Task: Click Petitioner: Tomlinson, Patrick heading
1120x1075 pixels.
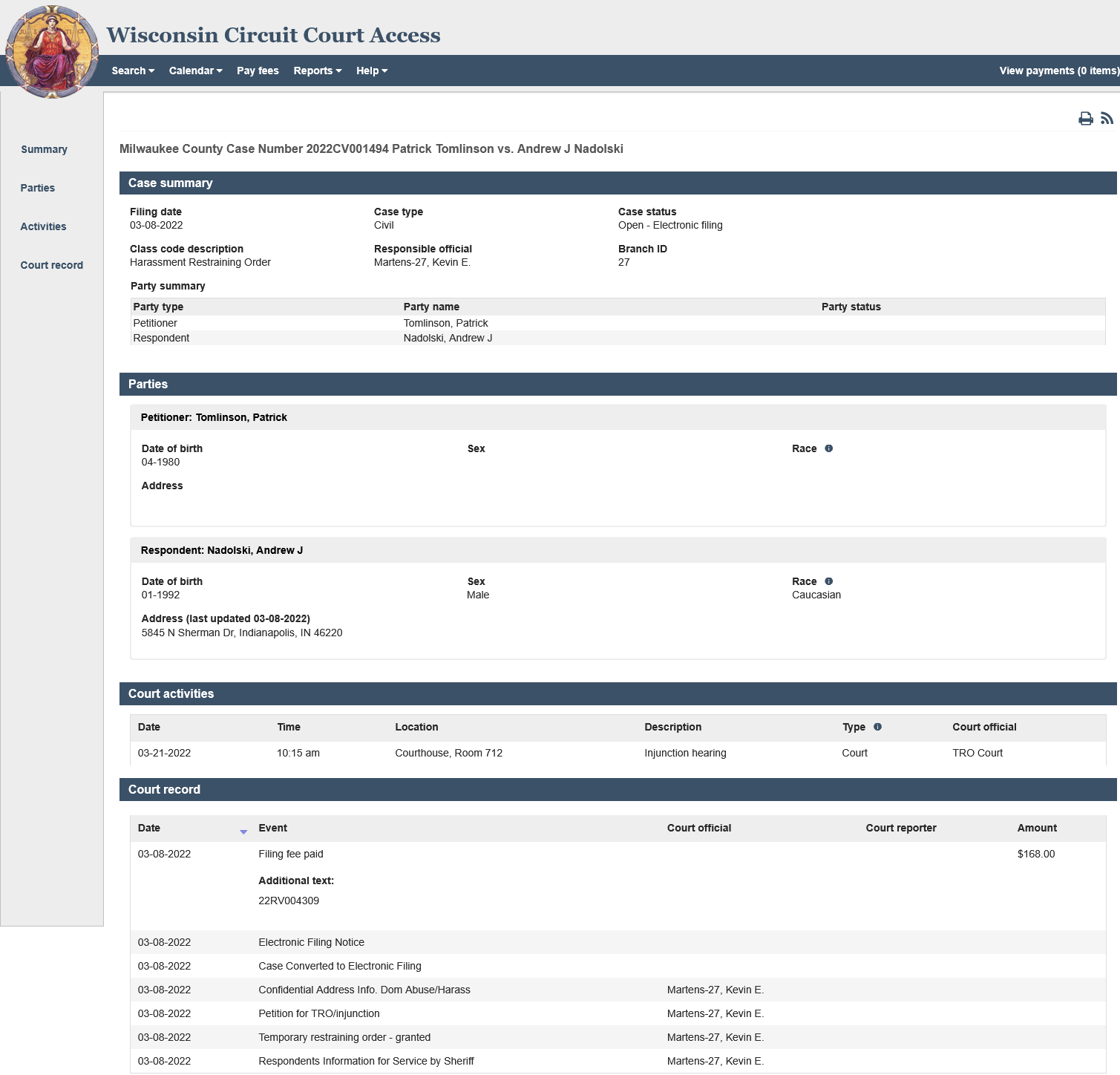Action: pos(214,417)
